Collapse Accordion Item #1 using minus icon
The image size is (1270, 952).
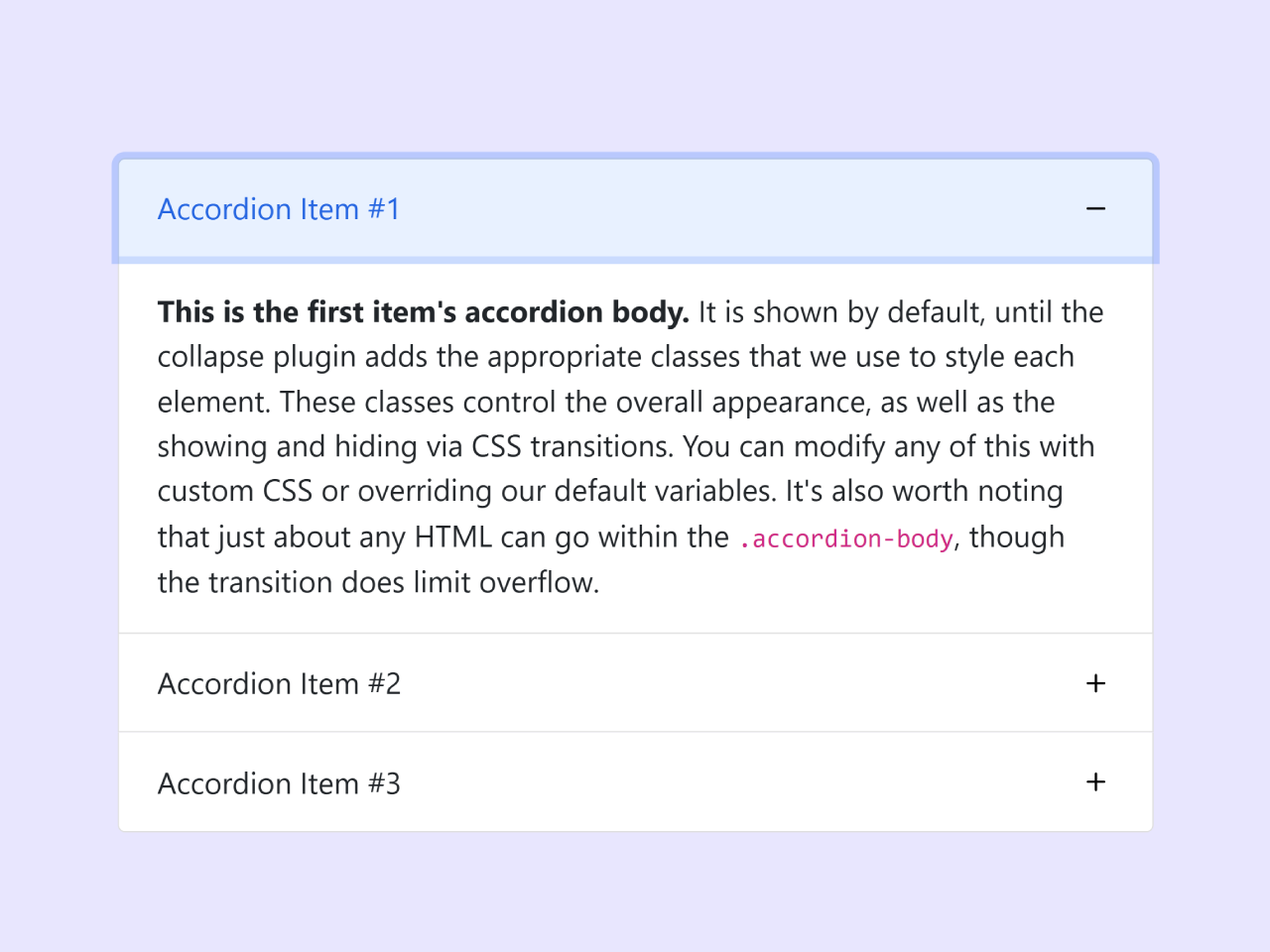[1095, 209]
